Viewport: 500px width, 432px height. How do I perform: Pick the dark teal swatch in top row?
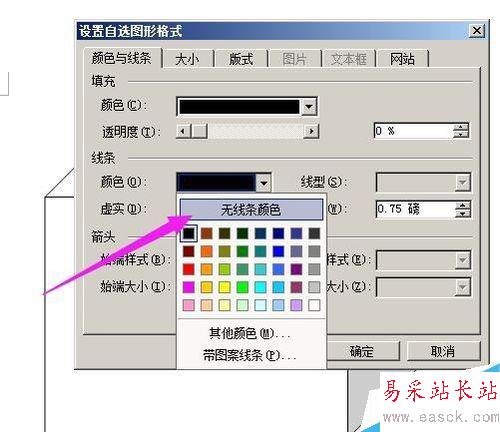click(260, 233)
